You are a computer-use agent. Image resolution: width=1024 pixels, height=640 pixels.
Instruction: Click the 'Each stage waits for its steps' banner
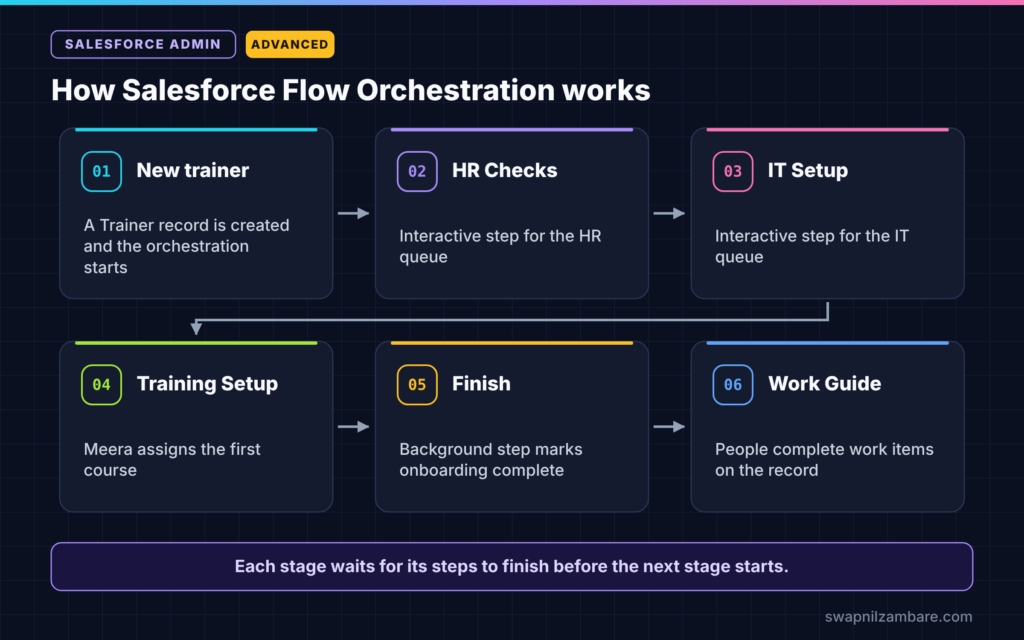pos(512,566)
